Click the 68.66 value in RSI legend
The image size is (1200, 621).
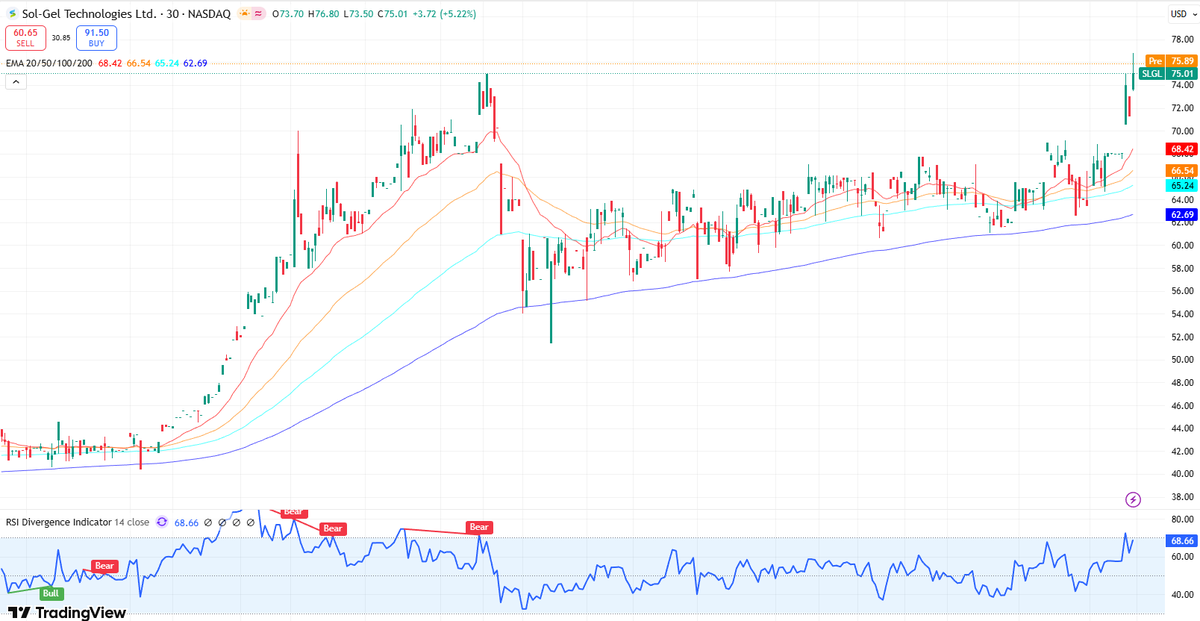pos(186,522)
